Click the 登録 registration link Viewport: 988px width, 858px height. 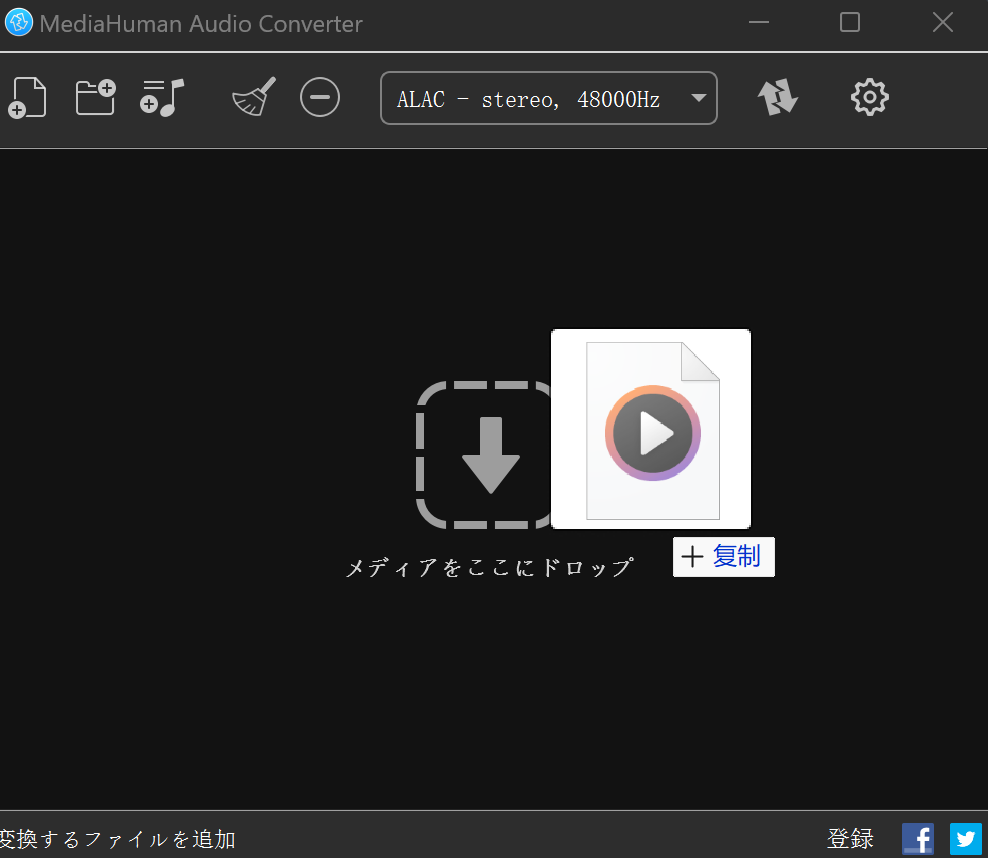pos(850,838)
